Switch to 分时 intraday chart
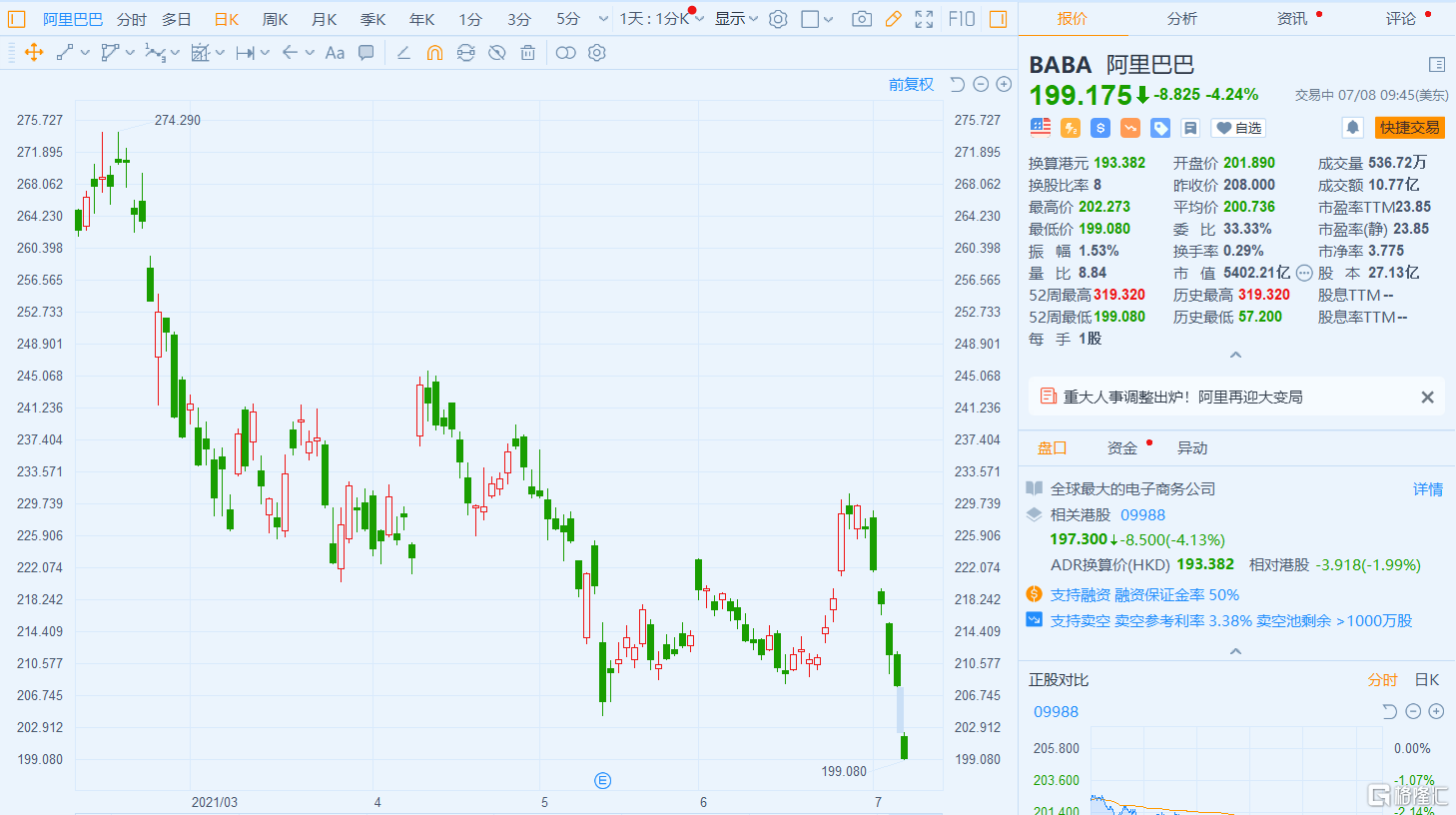Viewport: 1456px width, 815px height. coord(132,19)
